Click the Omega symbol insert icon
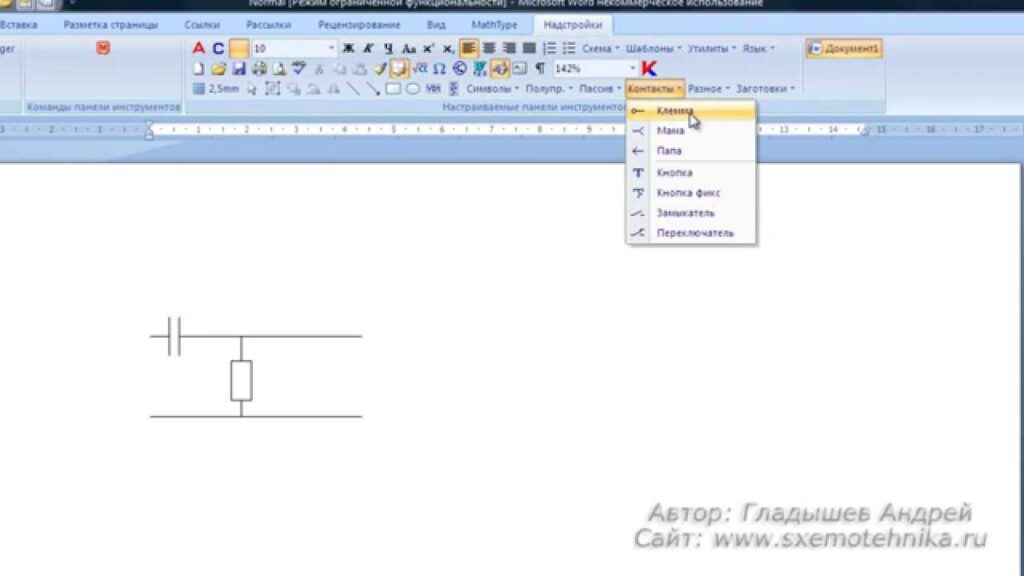The image size is (1024, 576). [439, 69]
